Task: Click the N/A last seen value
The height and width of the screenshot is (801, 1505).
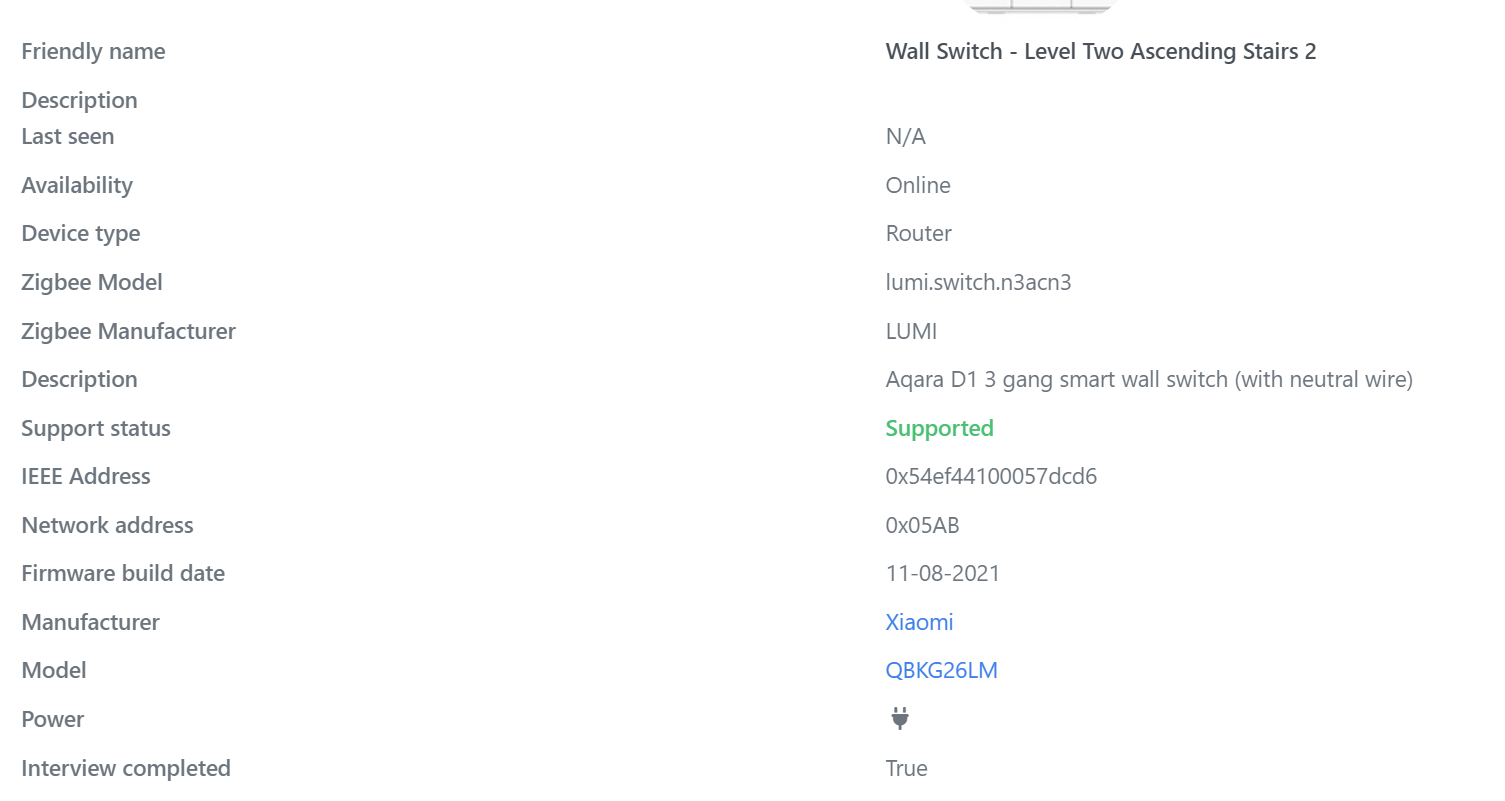Action: point(905,136)
